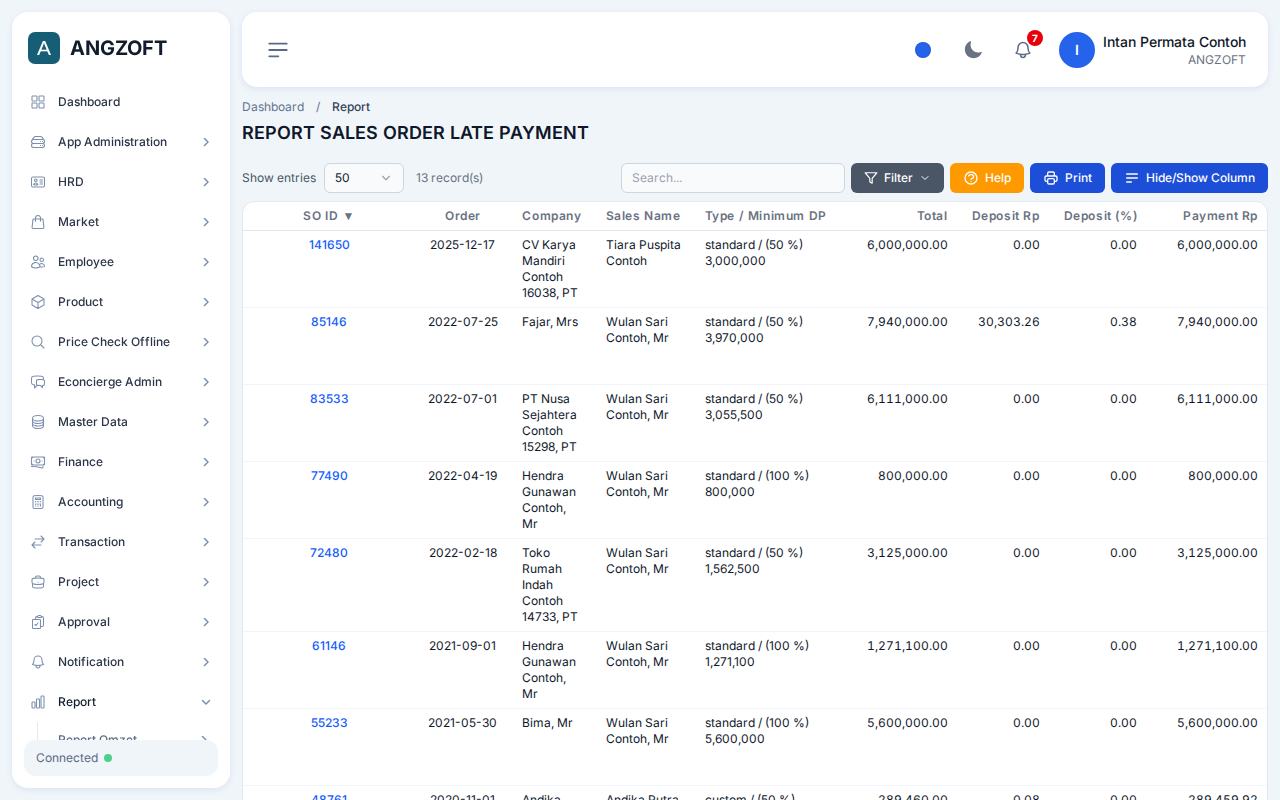Screen dimensions: 1280x800
Task: Click the Search input field
Action: tap(733, 178)
